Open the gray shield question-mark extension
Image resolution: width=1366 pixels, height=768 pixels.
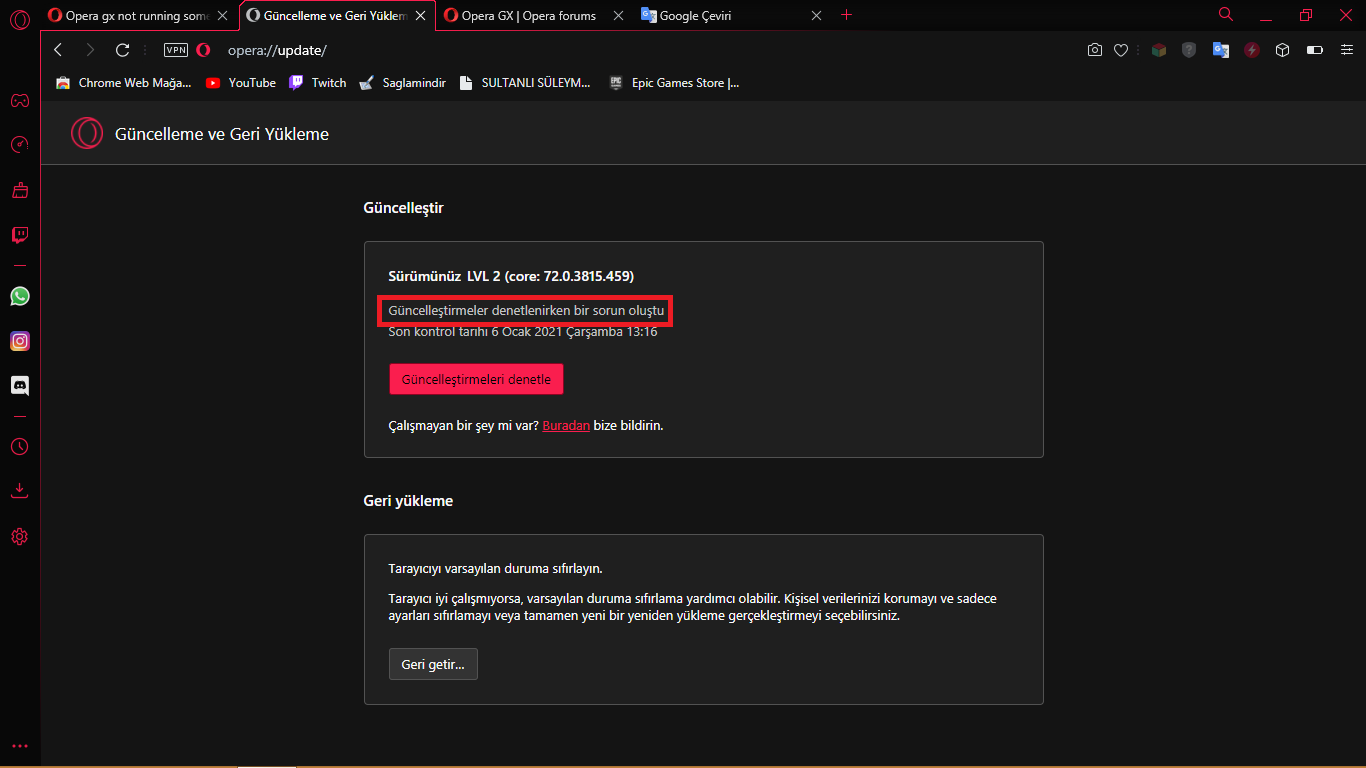[x=1189, y=50]
